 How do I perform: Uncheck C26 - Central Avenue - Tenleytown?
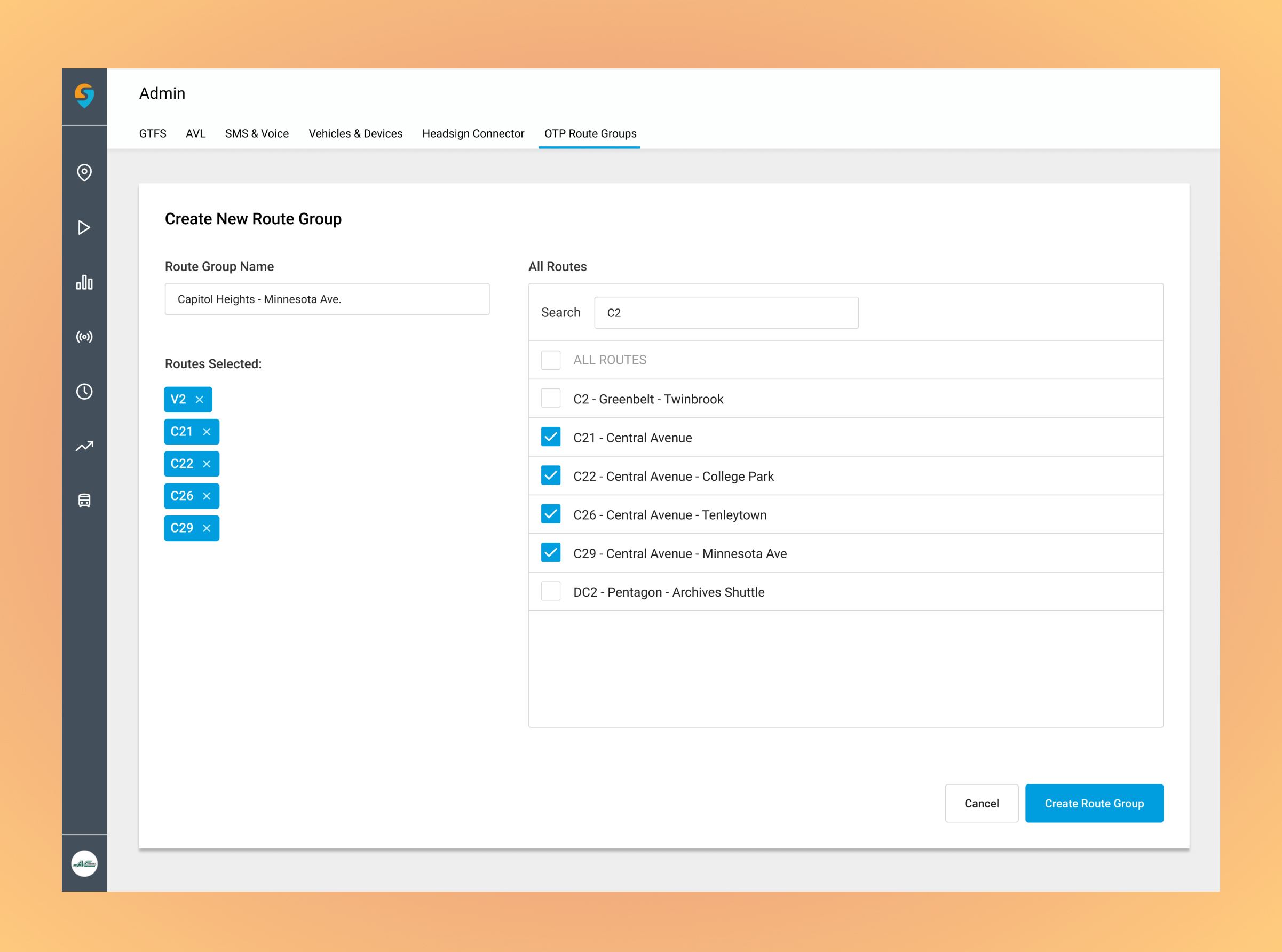point(550,514)
